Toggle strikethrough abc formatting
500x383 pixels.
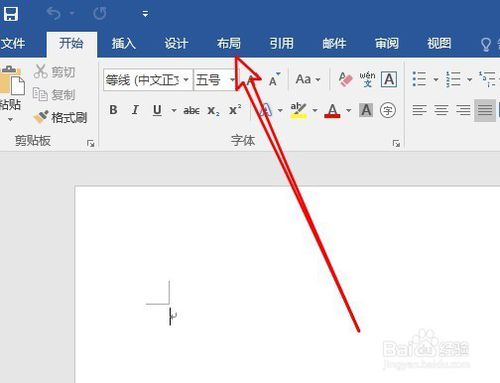[x=192, y=110]
